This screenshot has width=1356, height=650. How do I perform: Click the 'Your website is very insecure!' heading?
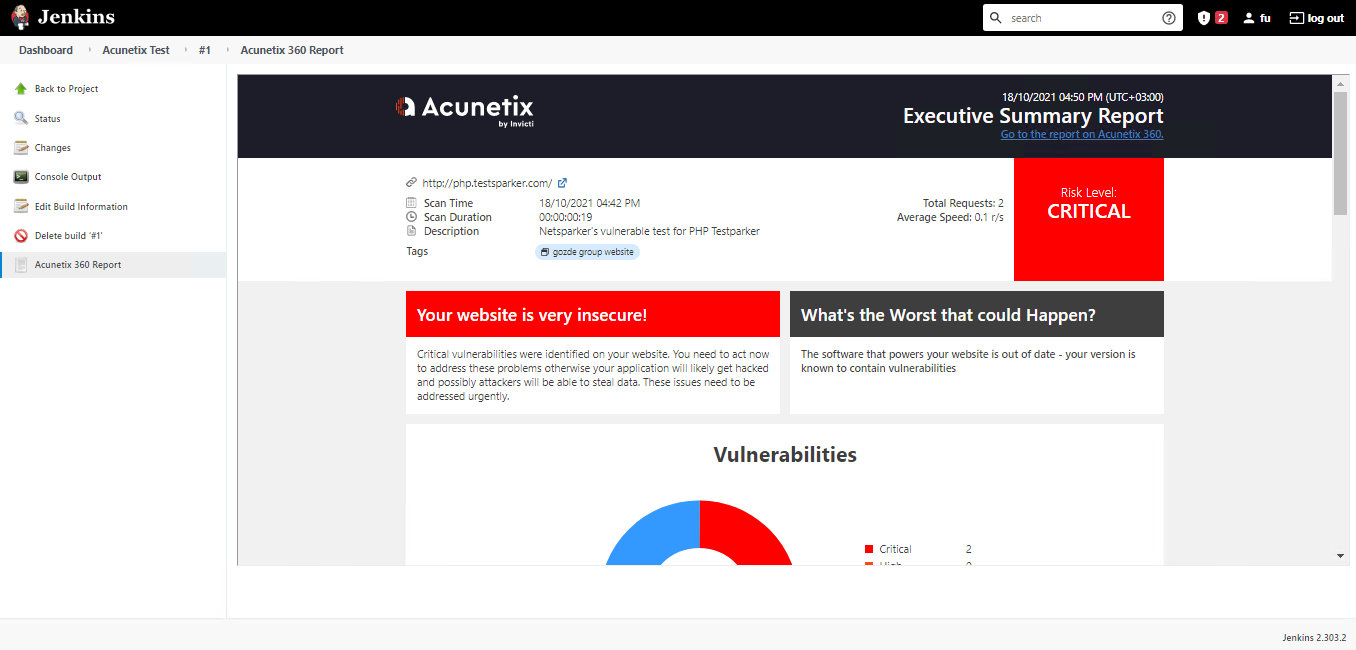pos(532,315)
